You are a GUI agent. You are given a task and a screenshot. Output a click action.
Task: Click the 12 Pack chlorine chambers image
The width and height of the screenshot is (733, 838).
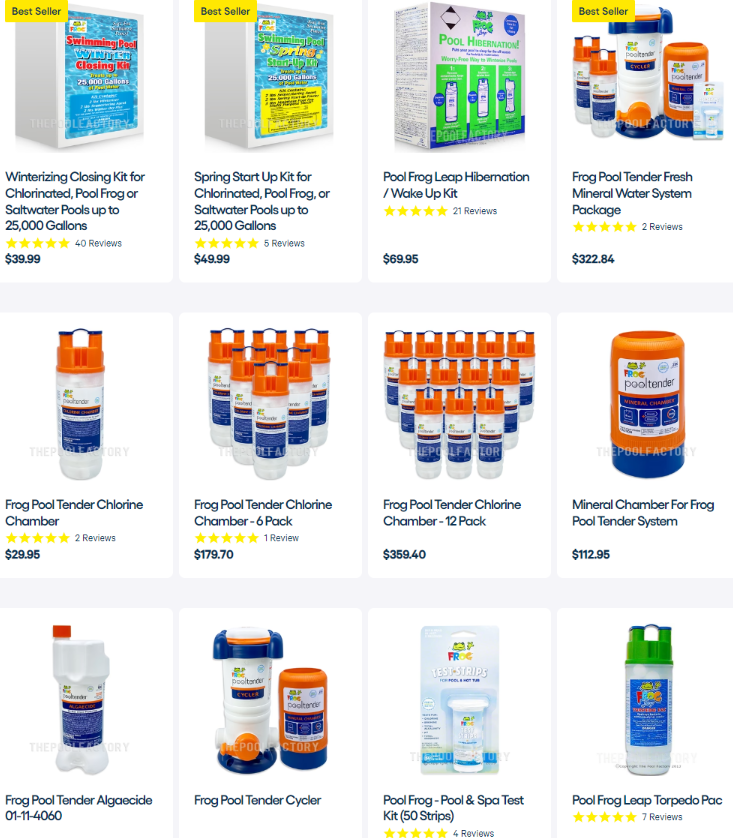459,404
